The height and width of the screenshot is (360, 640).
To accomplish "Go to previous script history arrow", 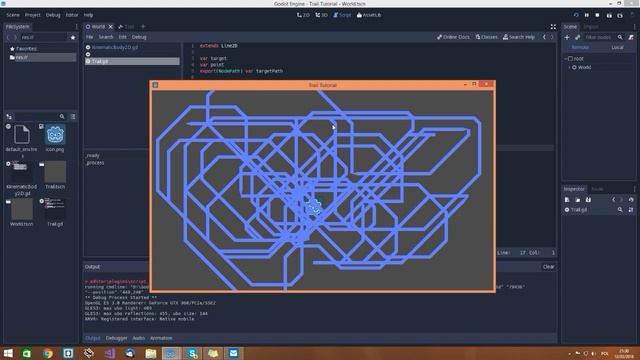I will coord(544,37).
